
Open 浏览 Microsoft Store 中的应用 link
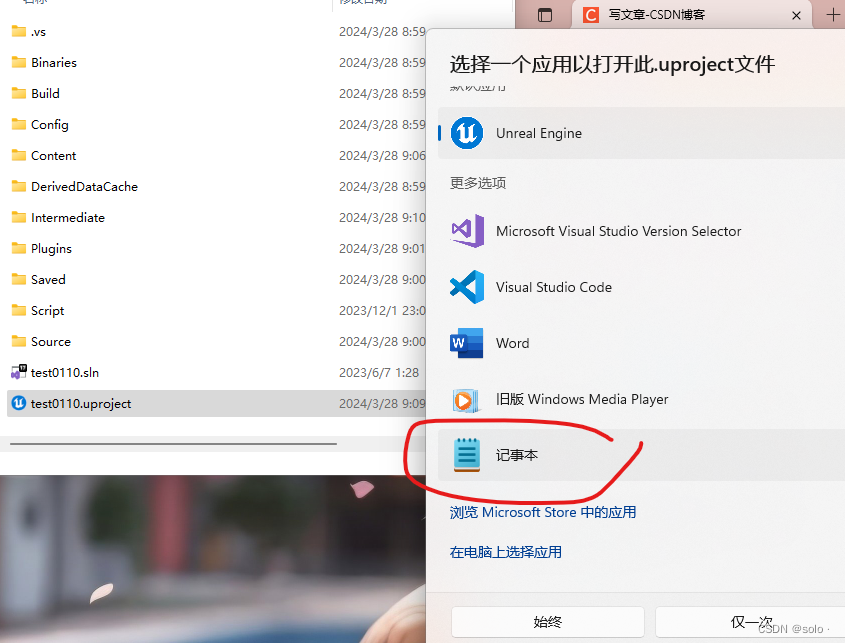tap(543, 512)
